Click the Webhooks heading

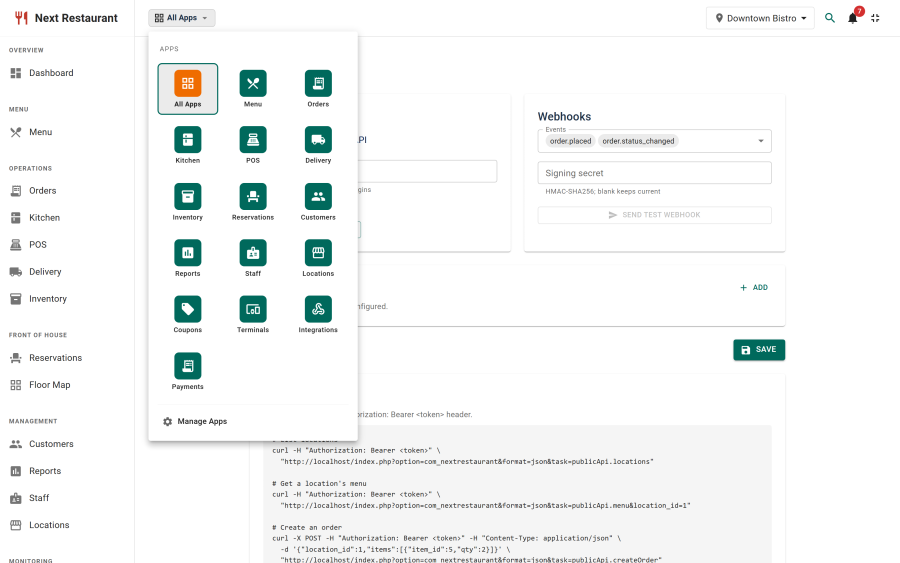tap(564, 117)
